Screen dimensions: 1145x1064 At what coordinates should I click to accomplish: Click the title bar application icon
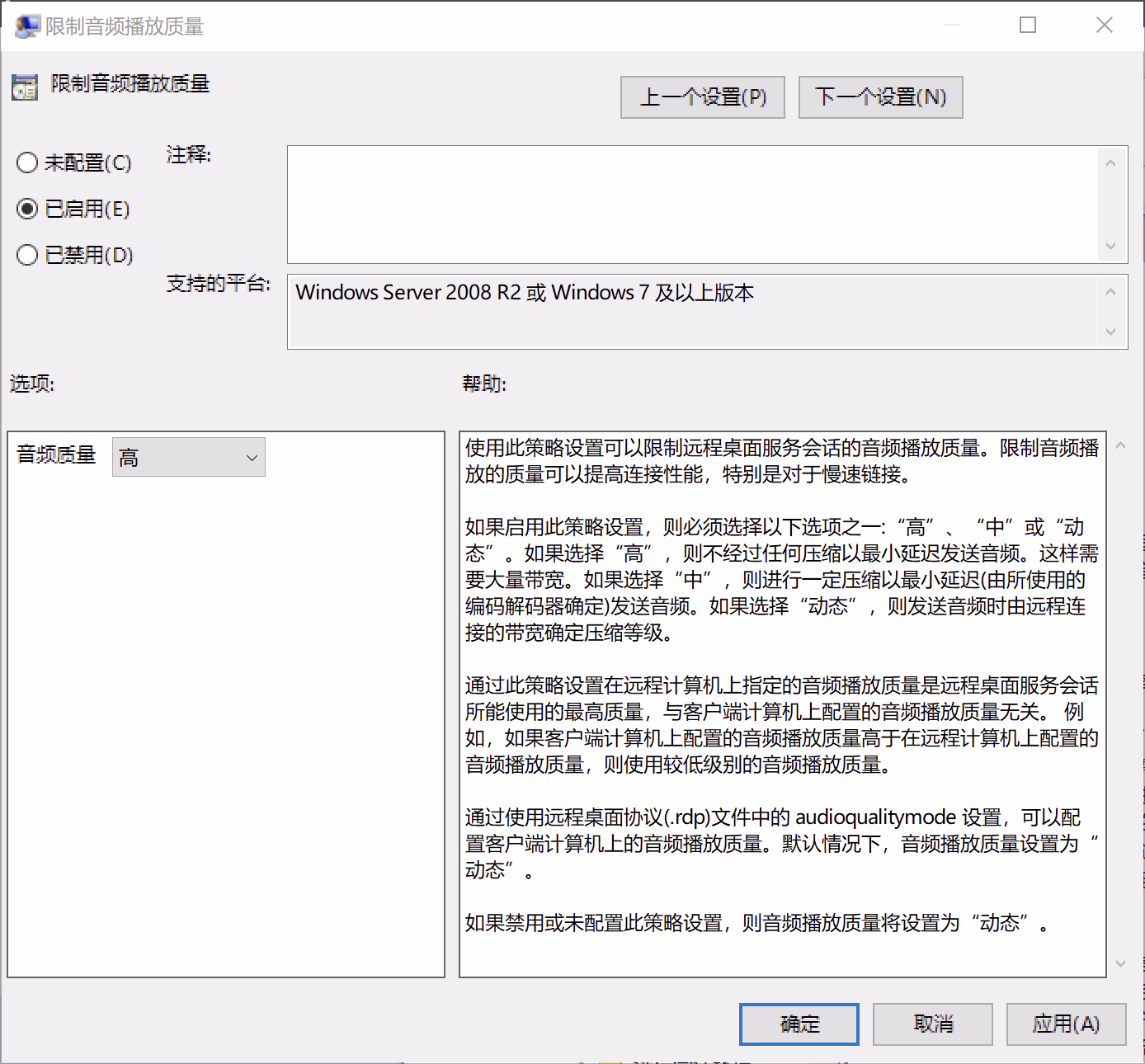pyautogui.click(x=26, y=26)
